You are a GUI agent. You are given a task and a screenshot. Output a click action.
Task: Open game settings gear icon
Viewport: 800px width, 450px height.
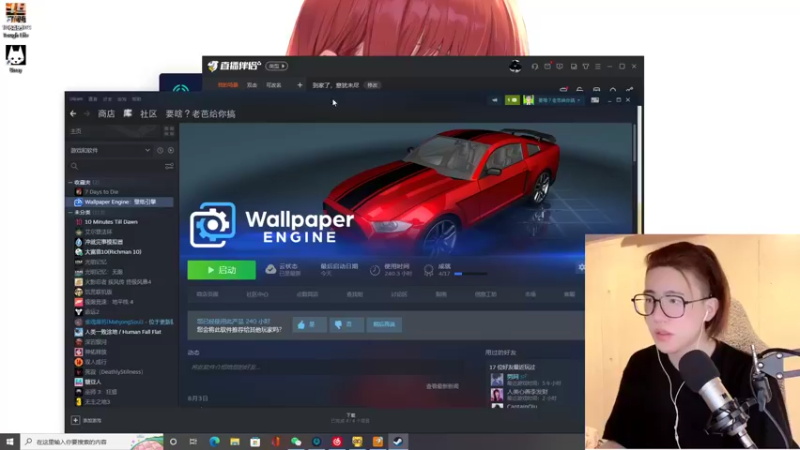[581, 267]
